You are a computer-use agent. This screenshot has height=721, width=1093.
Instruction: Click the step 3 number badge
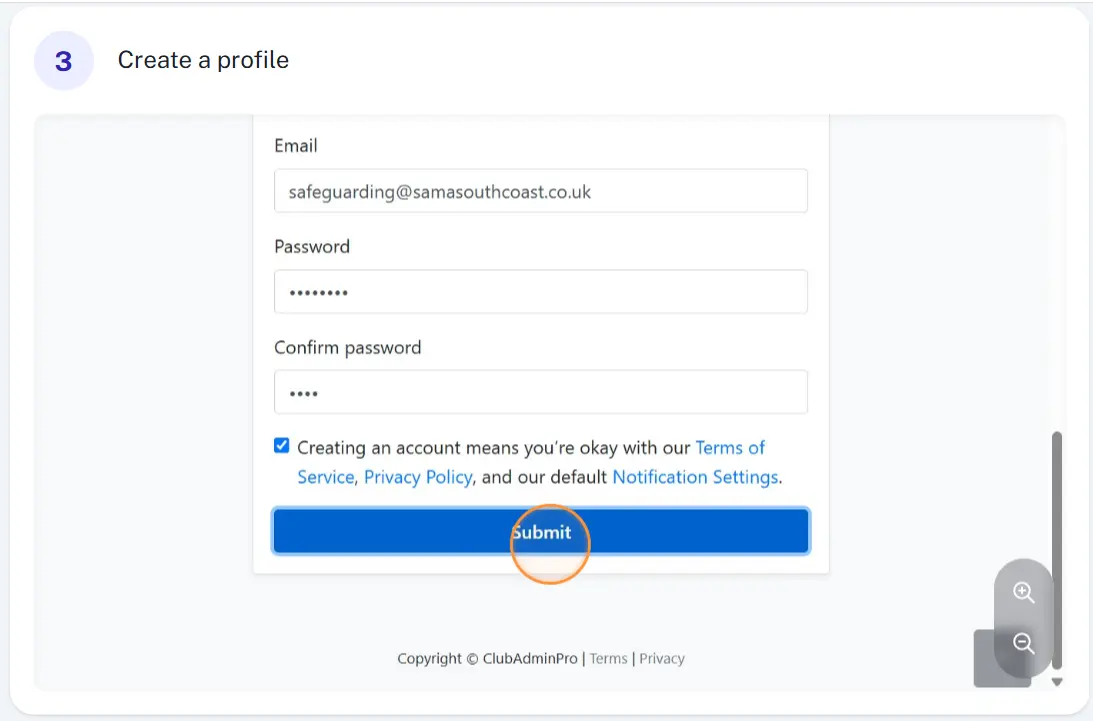pos(63,61)
